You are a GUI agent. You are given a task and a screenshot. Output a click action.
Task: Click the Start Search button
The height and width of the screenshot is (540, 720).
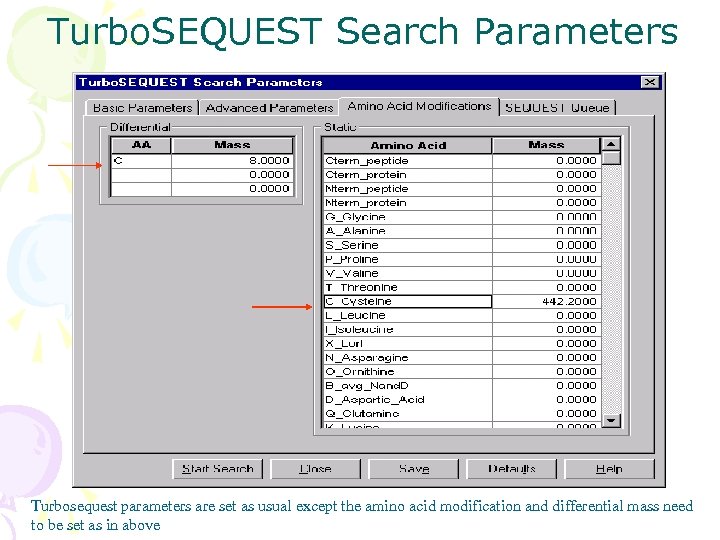tap(218, 469)
